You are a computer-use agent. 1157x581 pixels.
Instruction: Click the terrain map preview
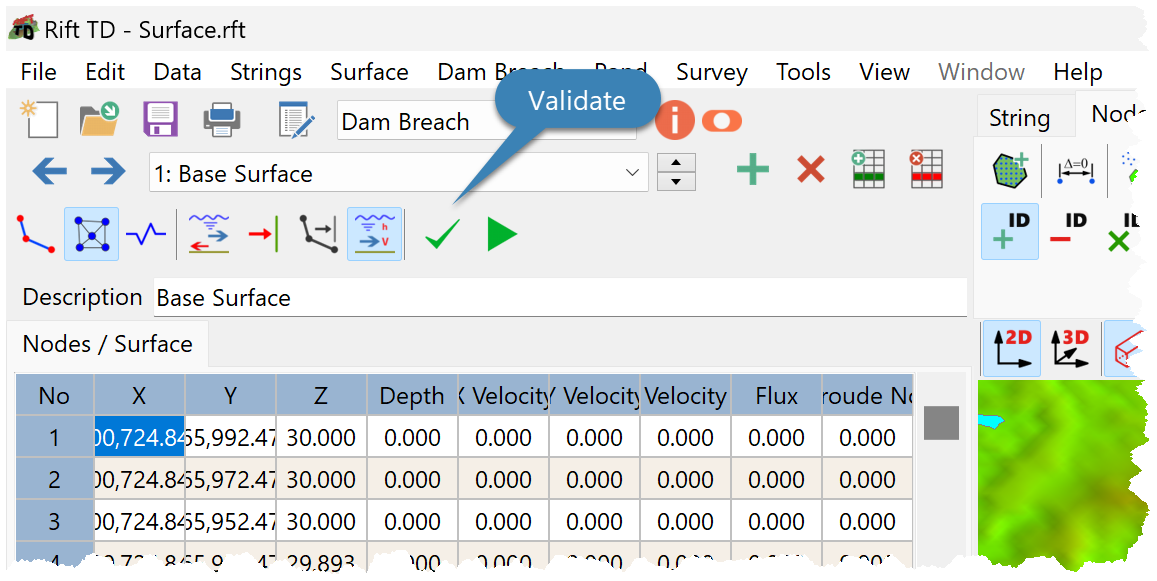[1063, 476]
